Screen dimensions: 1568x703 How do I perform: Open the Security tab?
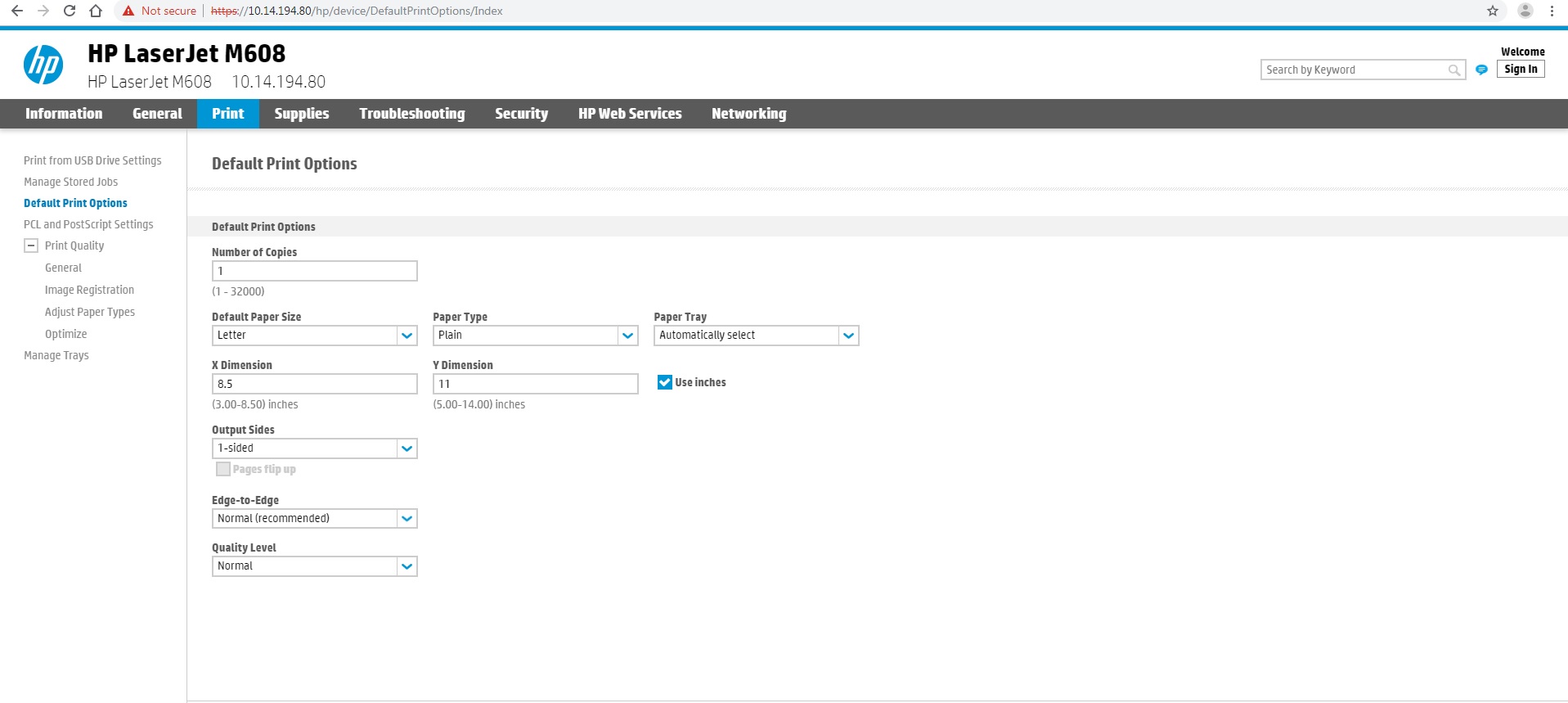point(521,114)
